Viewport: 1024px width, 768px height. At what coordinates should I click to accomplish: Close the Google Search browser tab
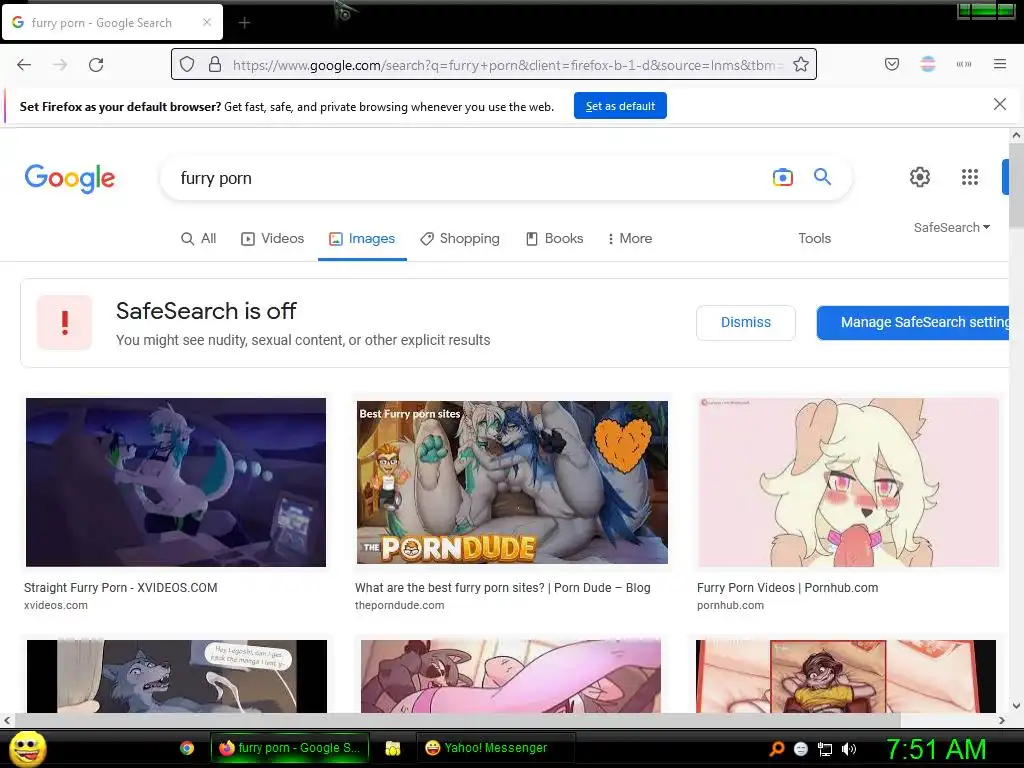(206, 22)
